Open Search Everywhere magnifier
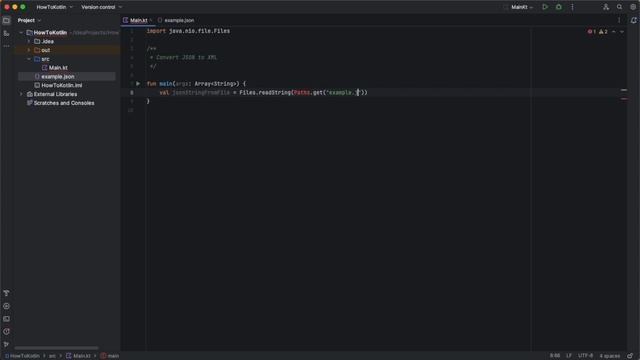Viewport: 640px width, 360px height. pyautogui.click(x=619, y=7)
